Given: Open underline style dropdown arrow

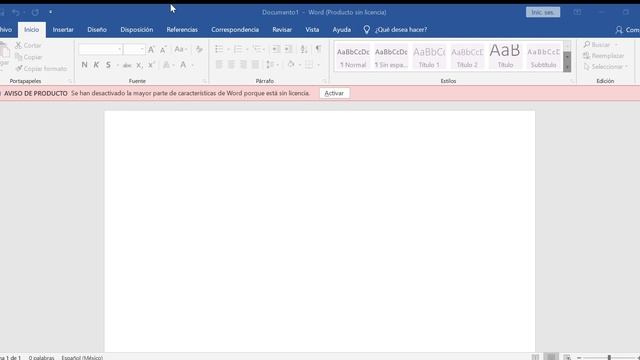Looking at the screenshot, I should point(118,65).
